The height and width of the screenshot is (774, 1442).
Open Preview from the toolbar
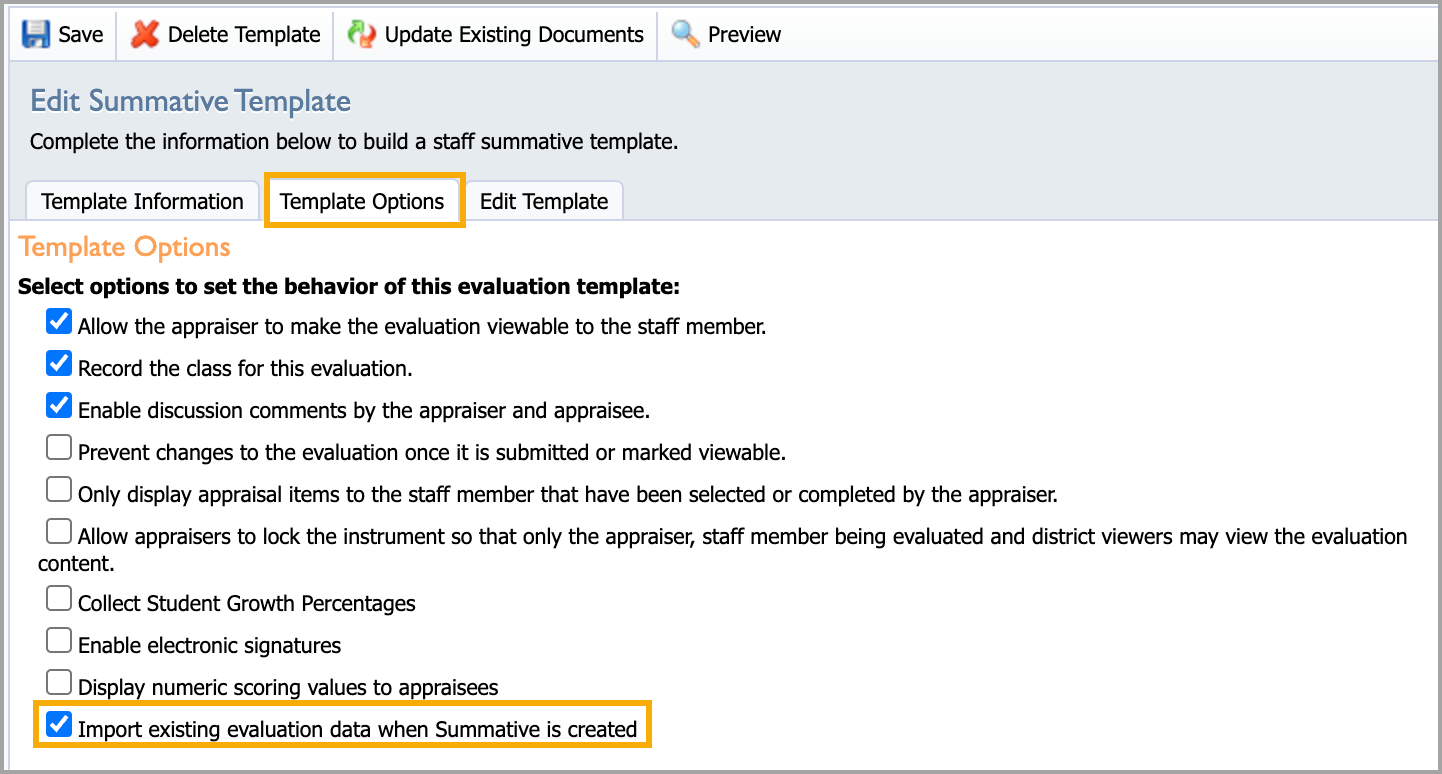point(744,34)
